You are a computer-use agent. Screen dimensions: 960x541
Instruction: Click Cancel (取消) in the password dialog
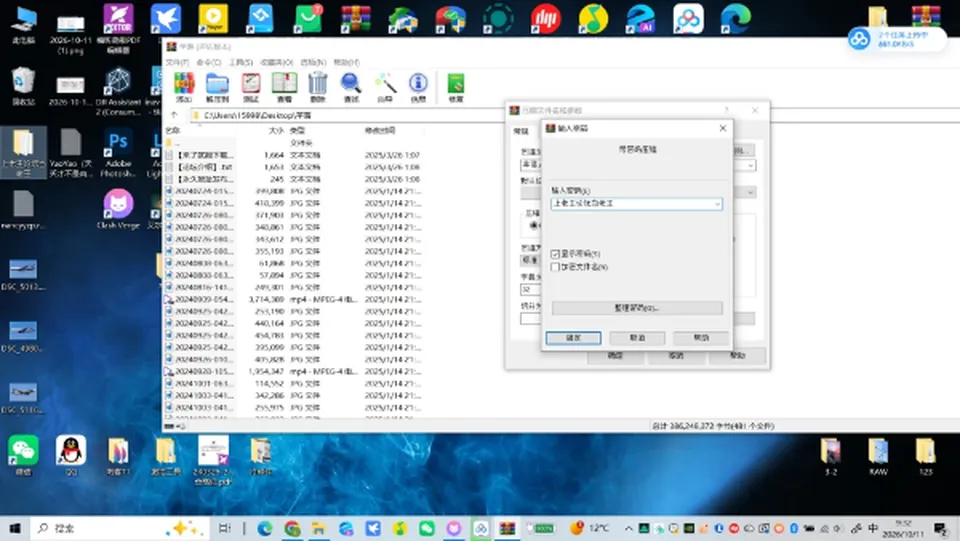637,338
